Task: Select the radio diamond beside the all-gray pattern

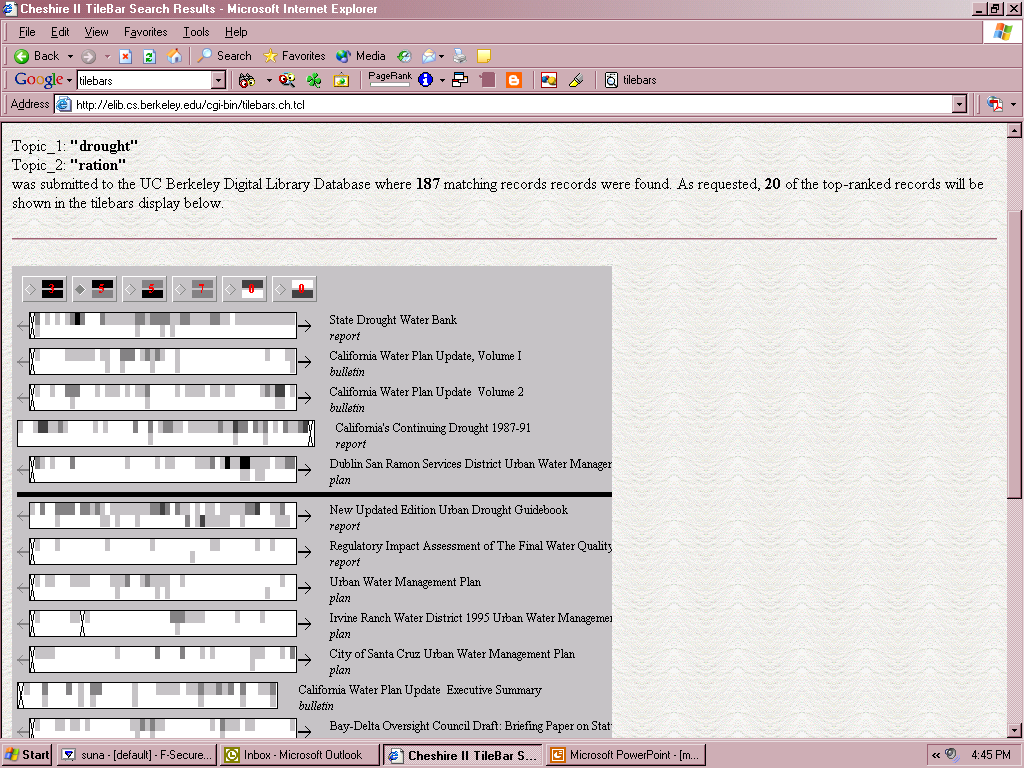Action: coord(182,290)
